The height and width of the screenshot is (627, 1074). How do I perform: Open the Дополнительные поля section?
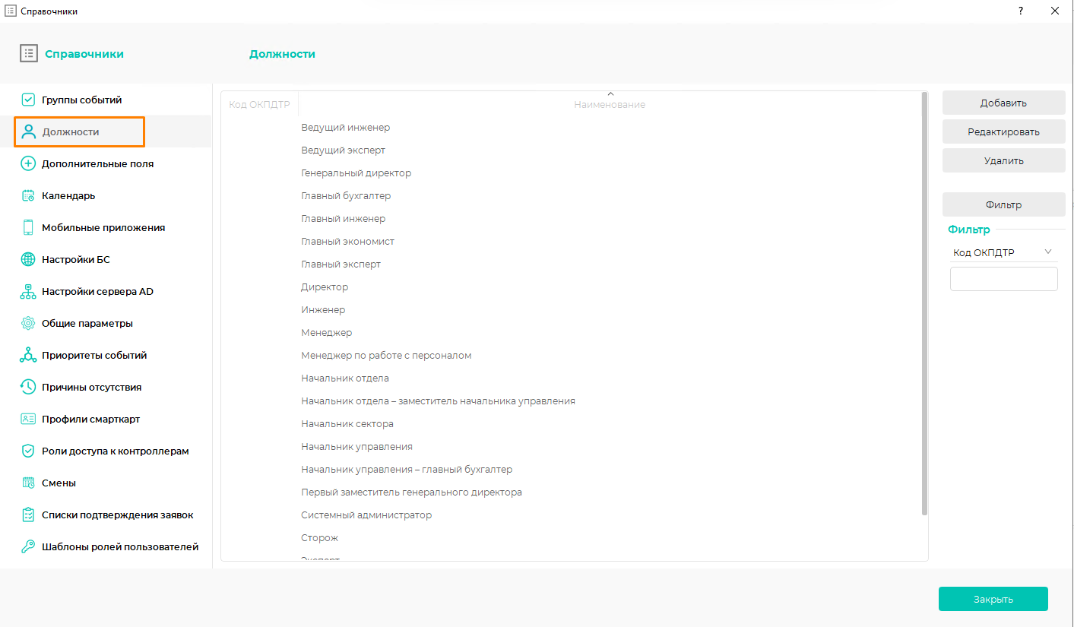click(x=97, y=164)
